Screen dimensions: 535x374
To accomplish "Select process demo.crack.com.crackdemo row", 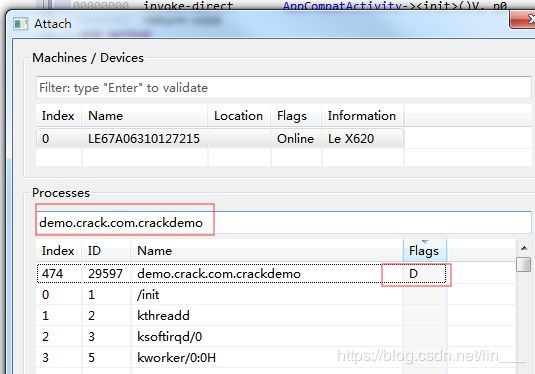I will 241,273.
